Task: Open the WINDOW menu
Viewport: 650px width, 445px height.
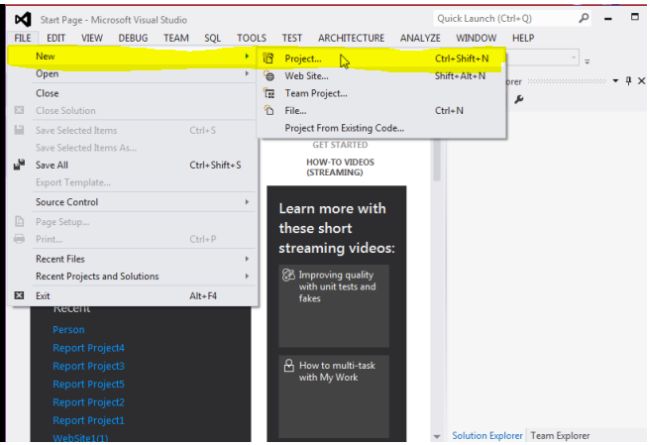Action: click(x=476, y=38)
